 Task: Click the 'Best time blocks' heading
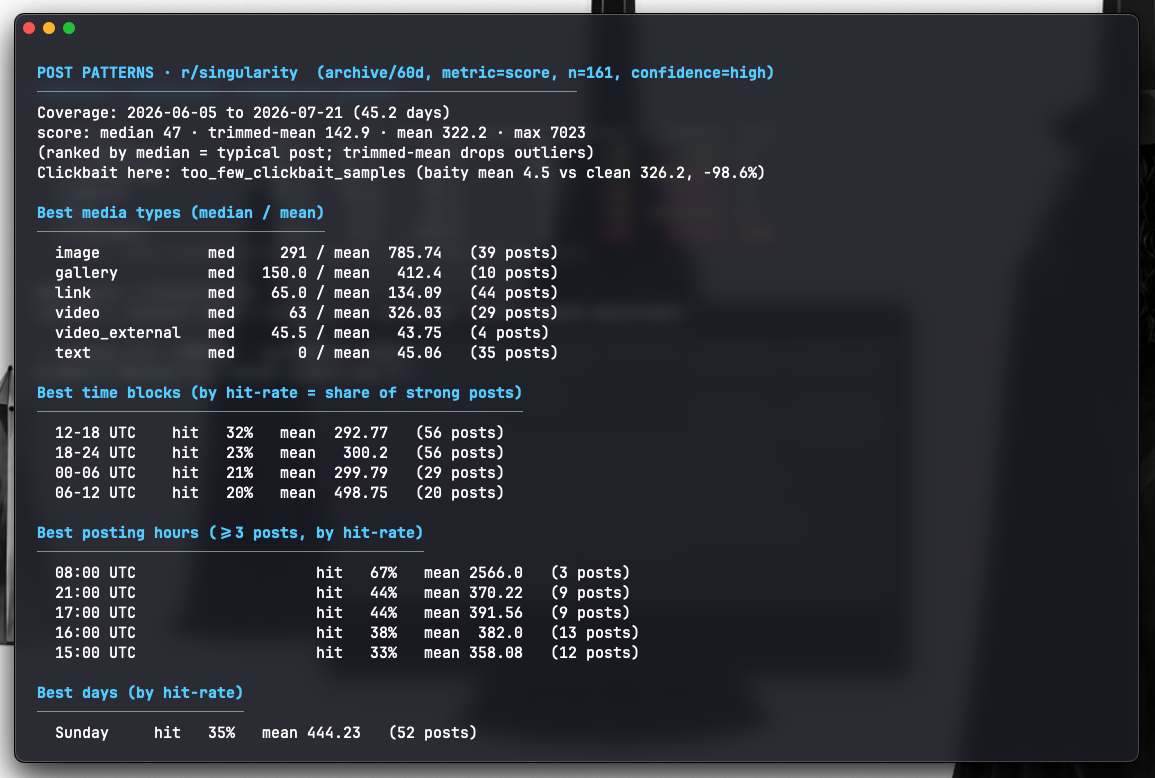point(279,393)
